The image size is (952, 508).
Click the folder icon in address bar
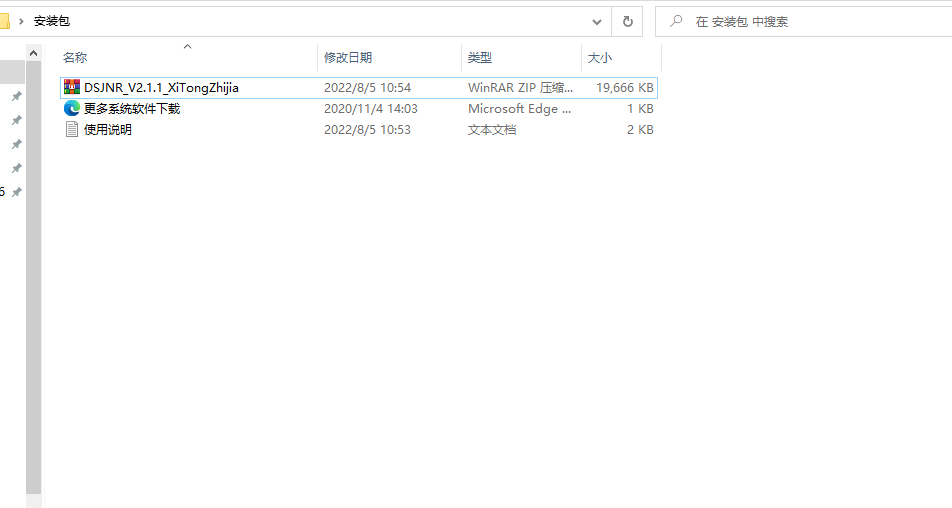tap(4, 22)
